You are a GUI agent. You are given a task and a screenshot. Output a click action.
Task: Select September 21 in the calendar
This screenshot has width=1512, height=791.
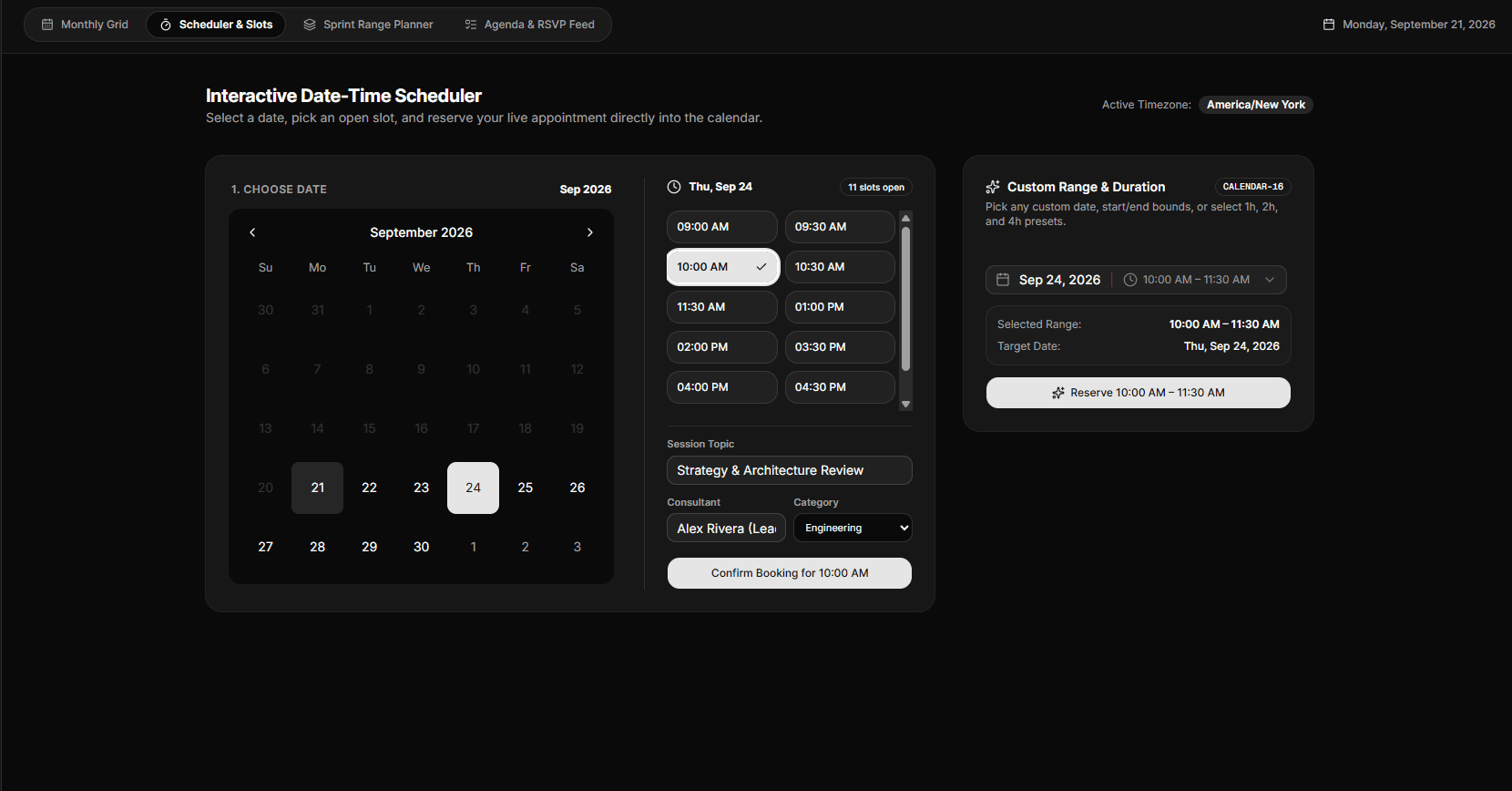(317, 488)
